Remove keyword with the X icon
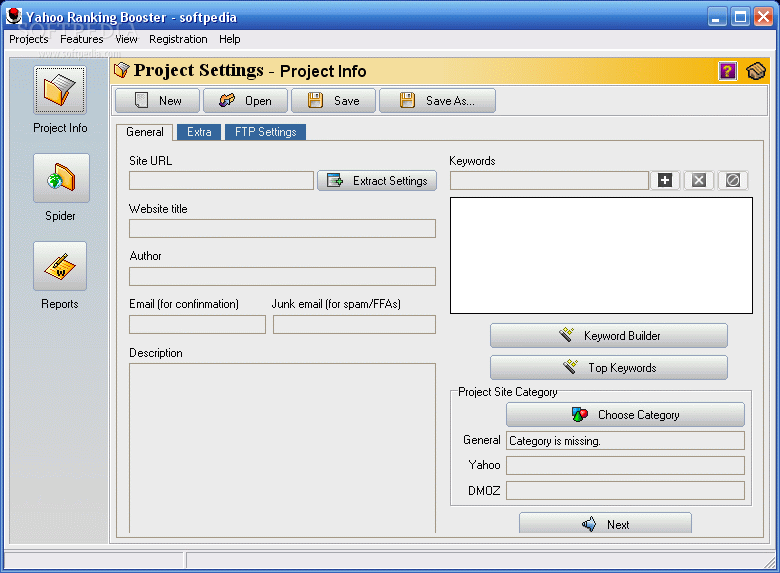 coord(699,180)
